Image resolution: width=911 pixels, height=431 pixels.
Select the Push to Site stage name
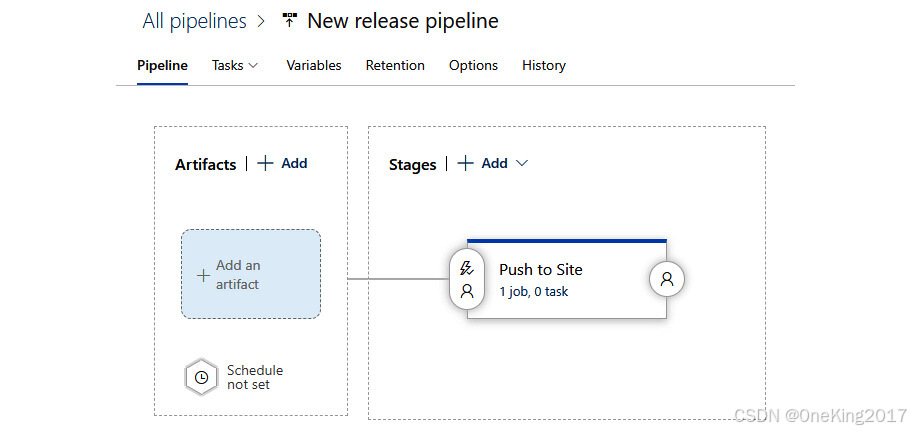click(540, 269)
